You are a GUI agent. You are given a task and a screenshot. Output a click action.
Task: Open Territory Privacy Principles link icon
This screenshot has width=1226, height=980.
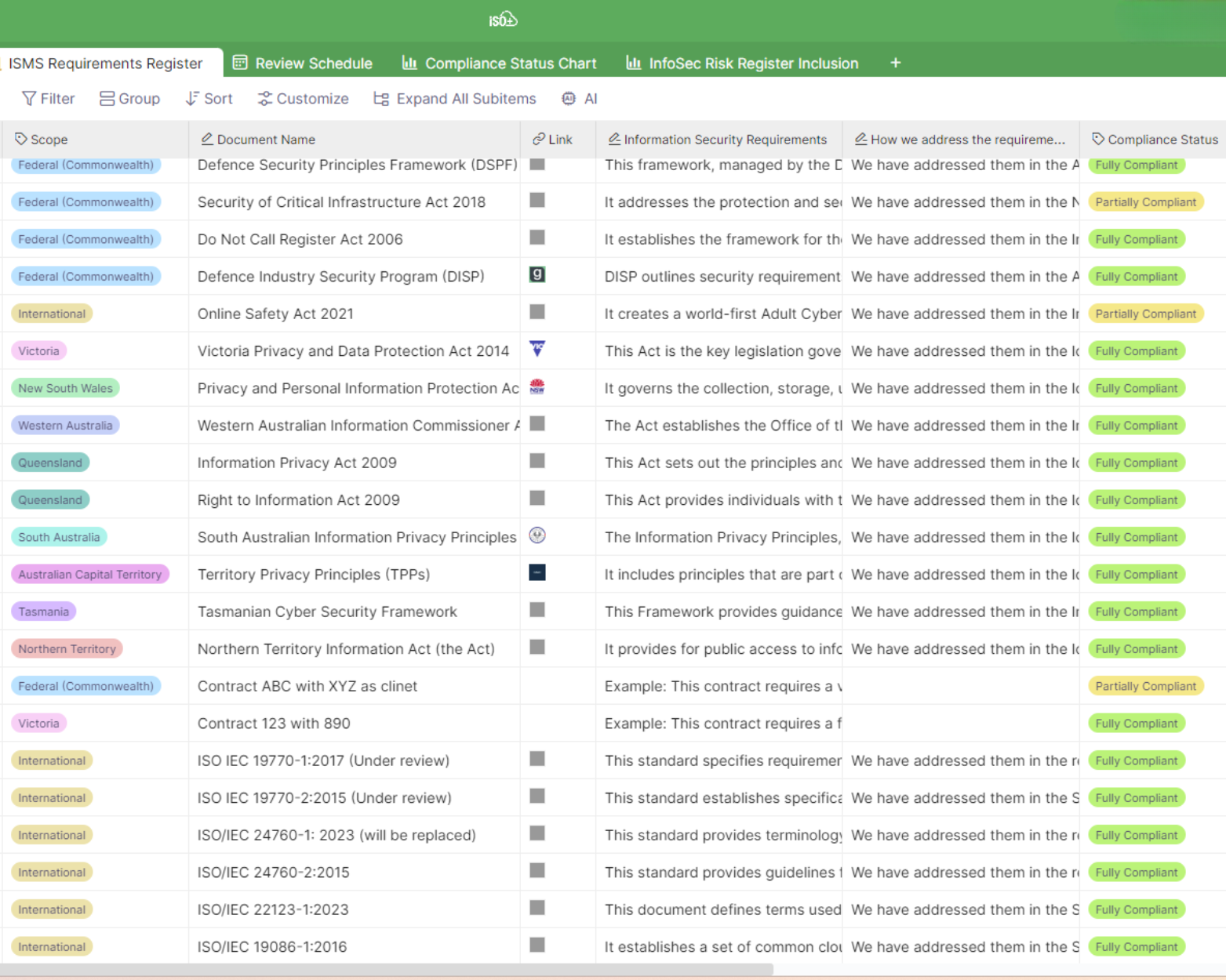537,573
